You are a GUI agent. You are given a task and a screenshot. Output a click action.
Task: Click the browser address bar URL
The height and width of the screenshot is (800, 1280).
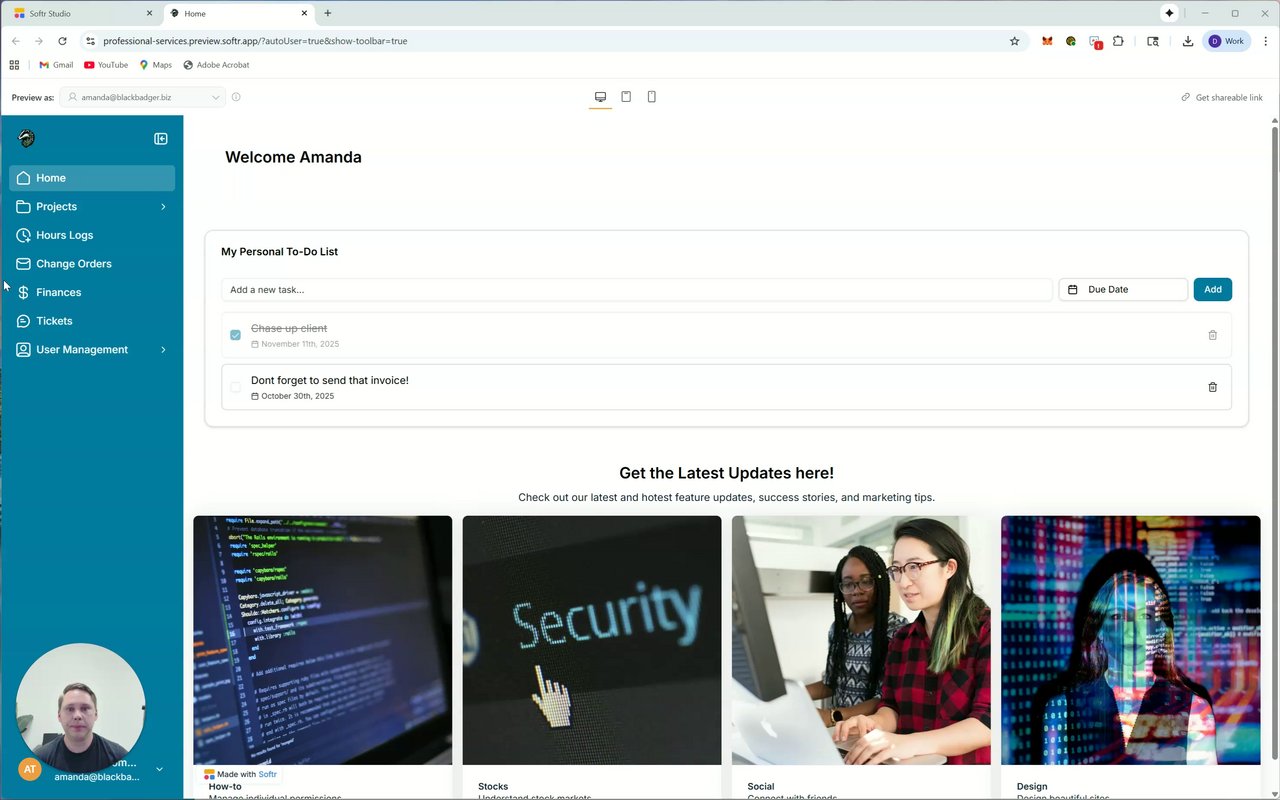255,41
